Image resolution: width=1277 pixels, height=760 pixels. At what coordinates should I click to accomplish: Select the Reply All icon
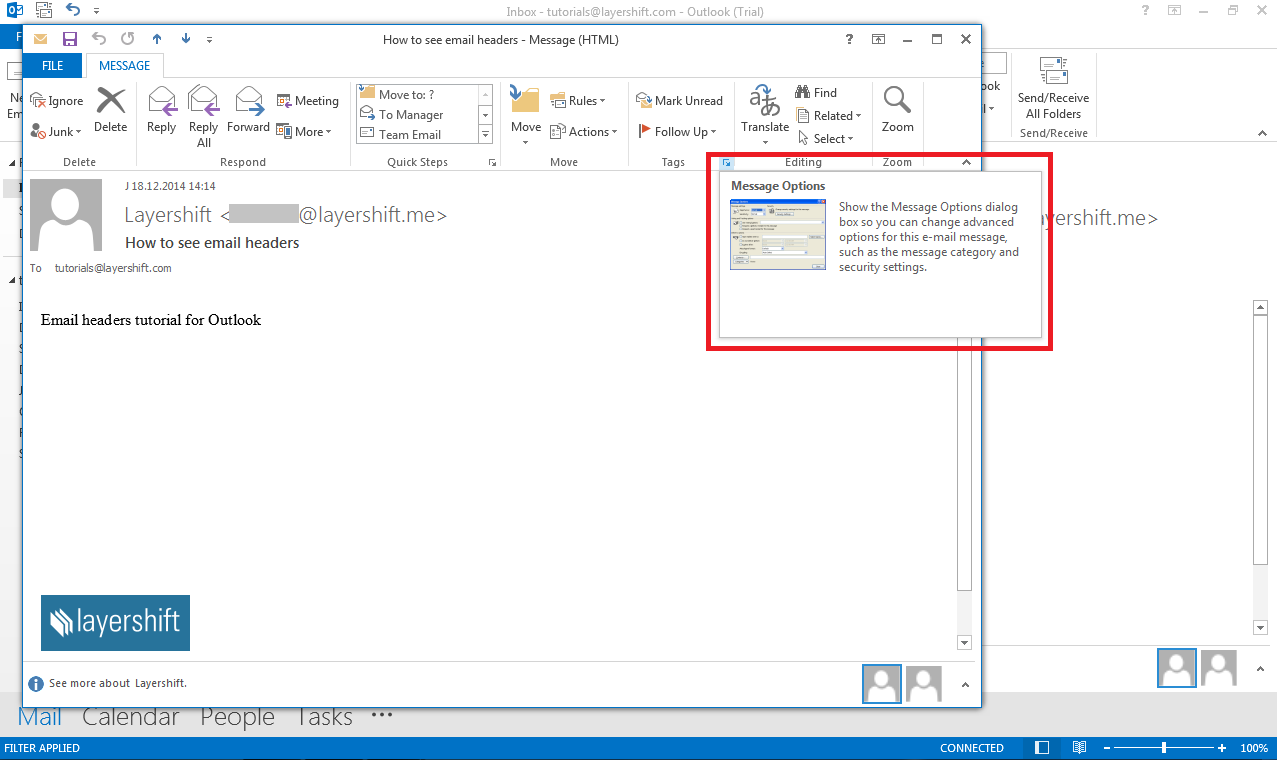tap(203, 108)
